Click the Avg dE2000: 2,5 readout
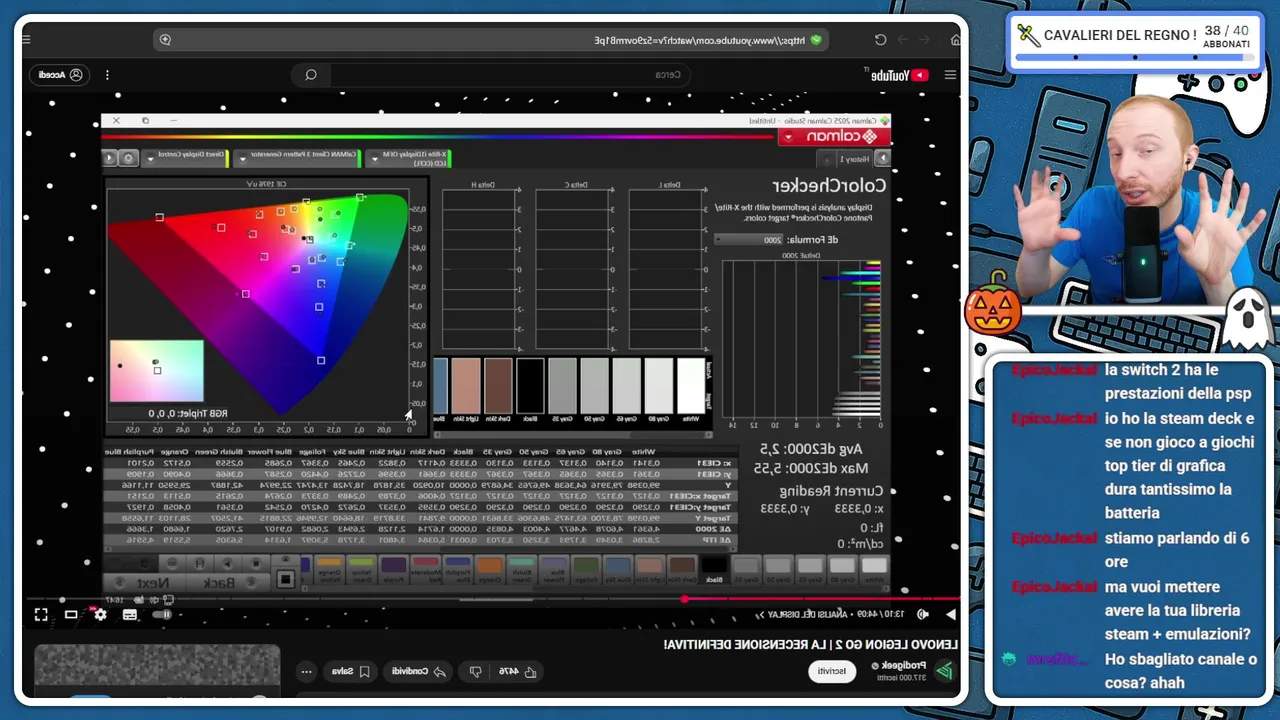1280x720 pixels. [811, 449]
